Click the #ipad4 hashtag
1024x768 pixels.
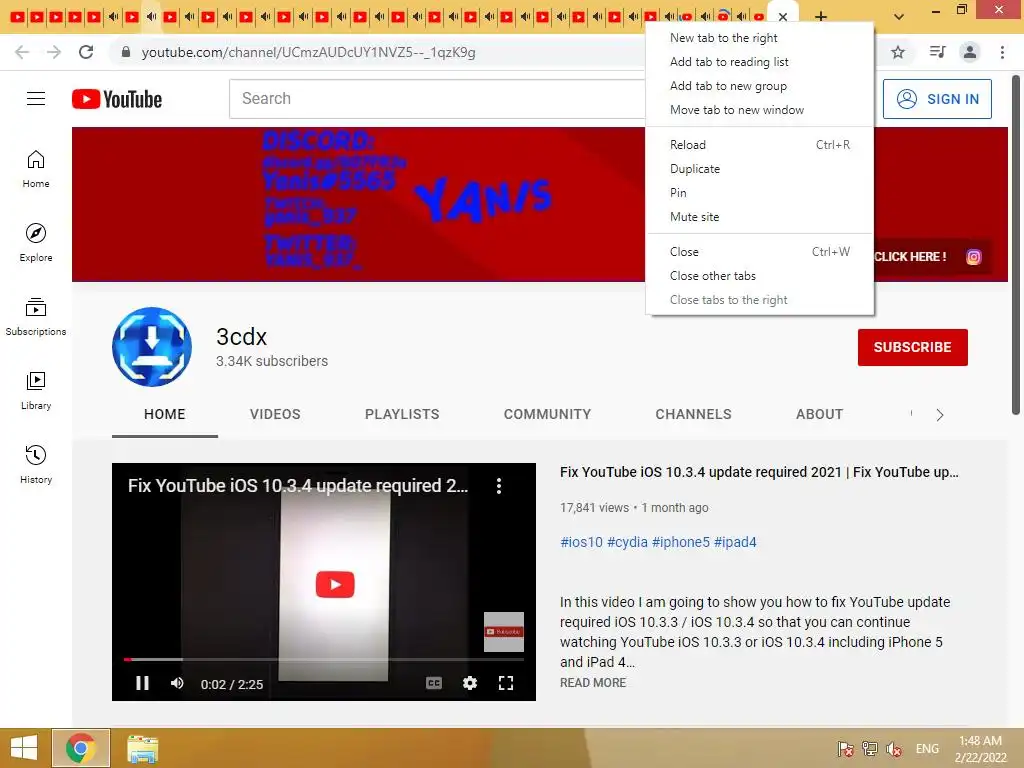(735, 542)
